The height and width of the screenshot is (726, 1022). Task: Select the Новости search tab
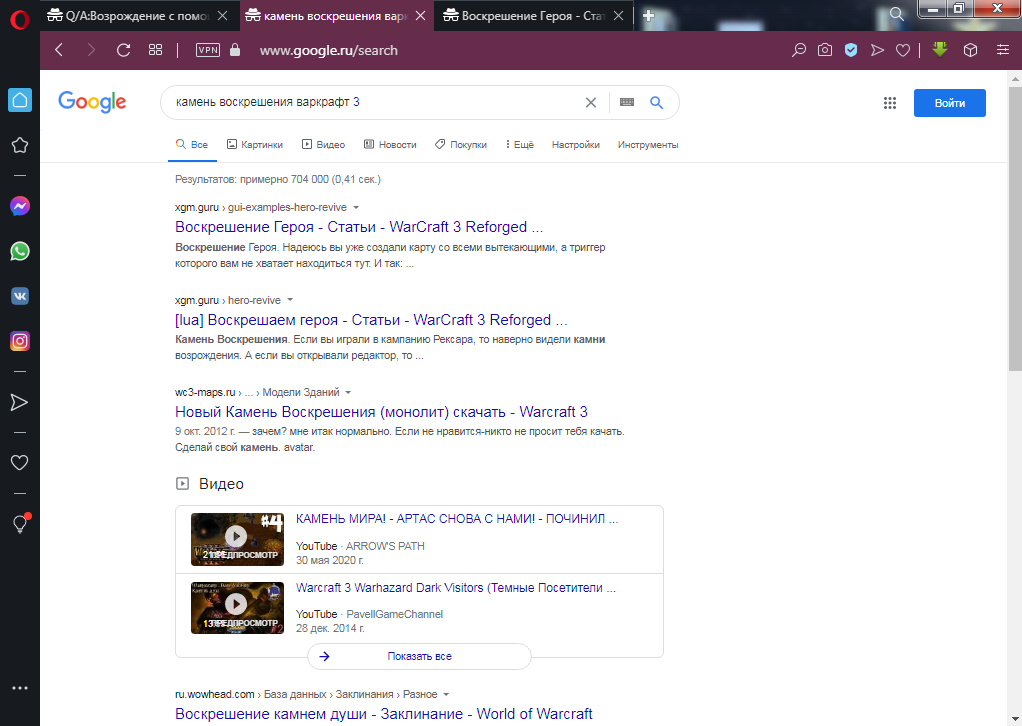(x=390, y=145)
